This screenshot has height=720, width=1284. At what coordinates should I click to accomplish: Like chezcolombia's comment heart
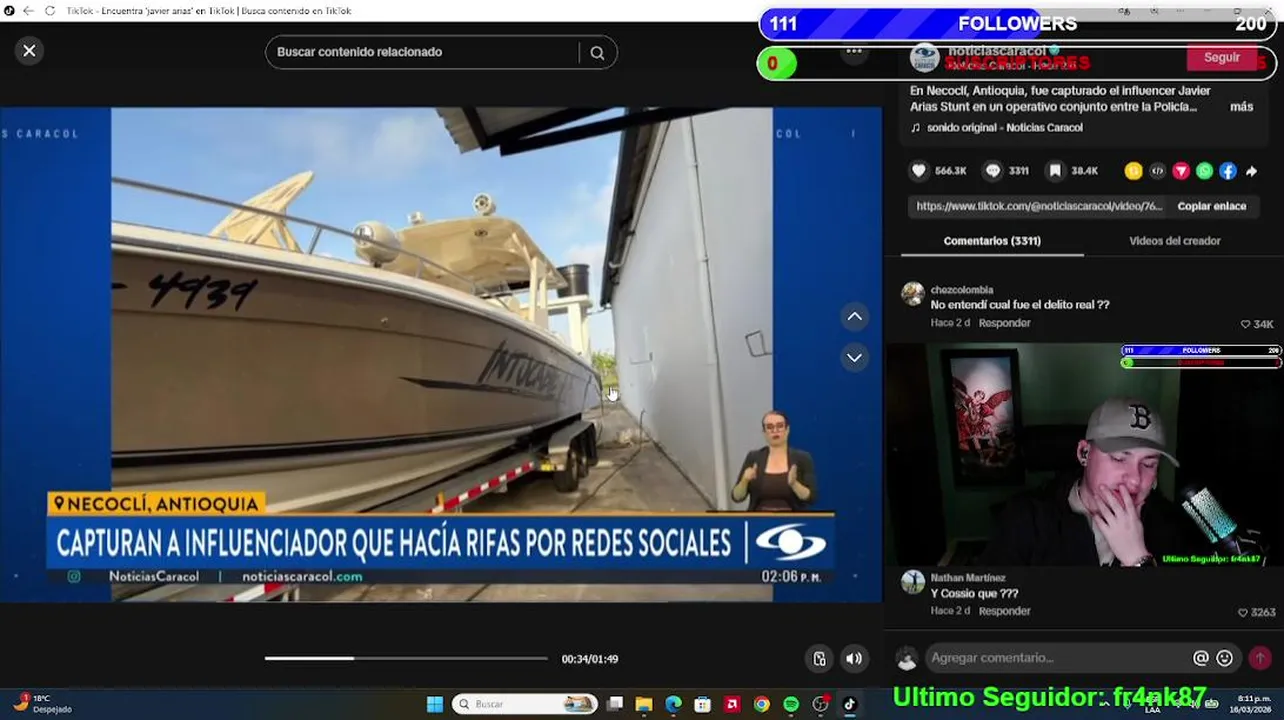click(x=1245, y=324)
